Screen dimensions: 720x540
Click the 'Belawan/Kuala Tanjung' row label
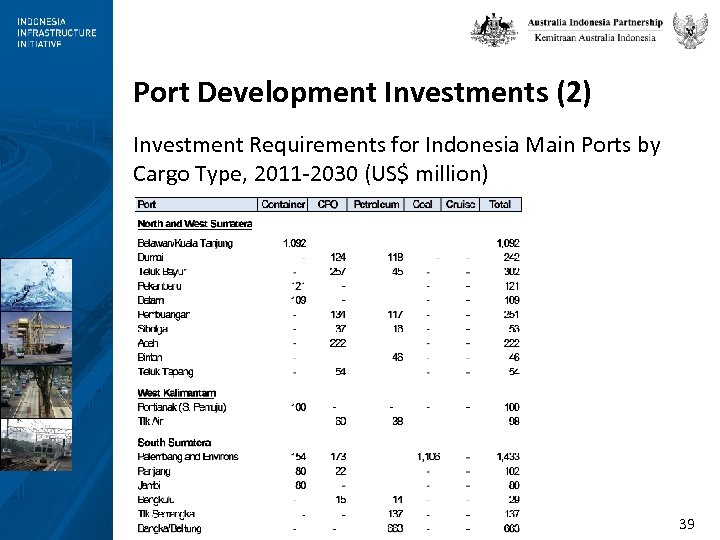185,243
